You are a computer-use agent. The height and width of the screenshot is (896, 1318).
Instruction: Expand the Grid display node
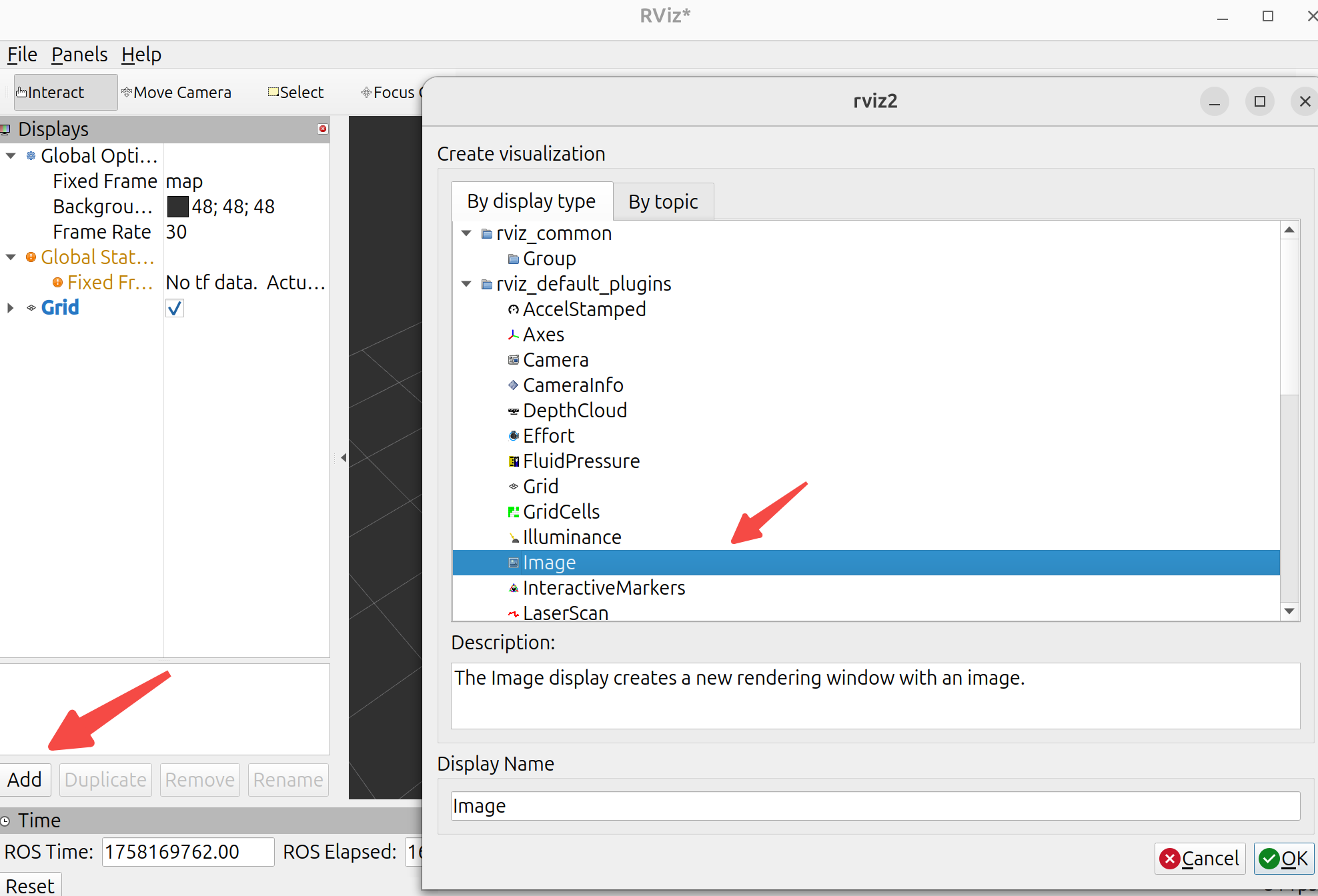point(11,308)
